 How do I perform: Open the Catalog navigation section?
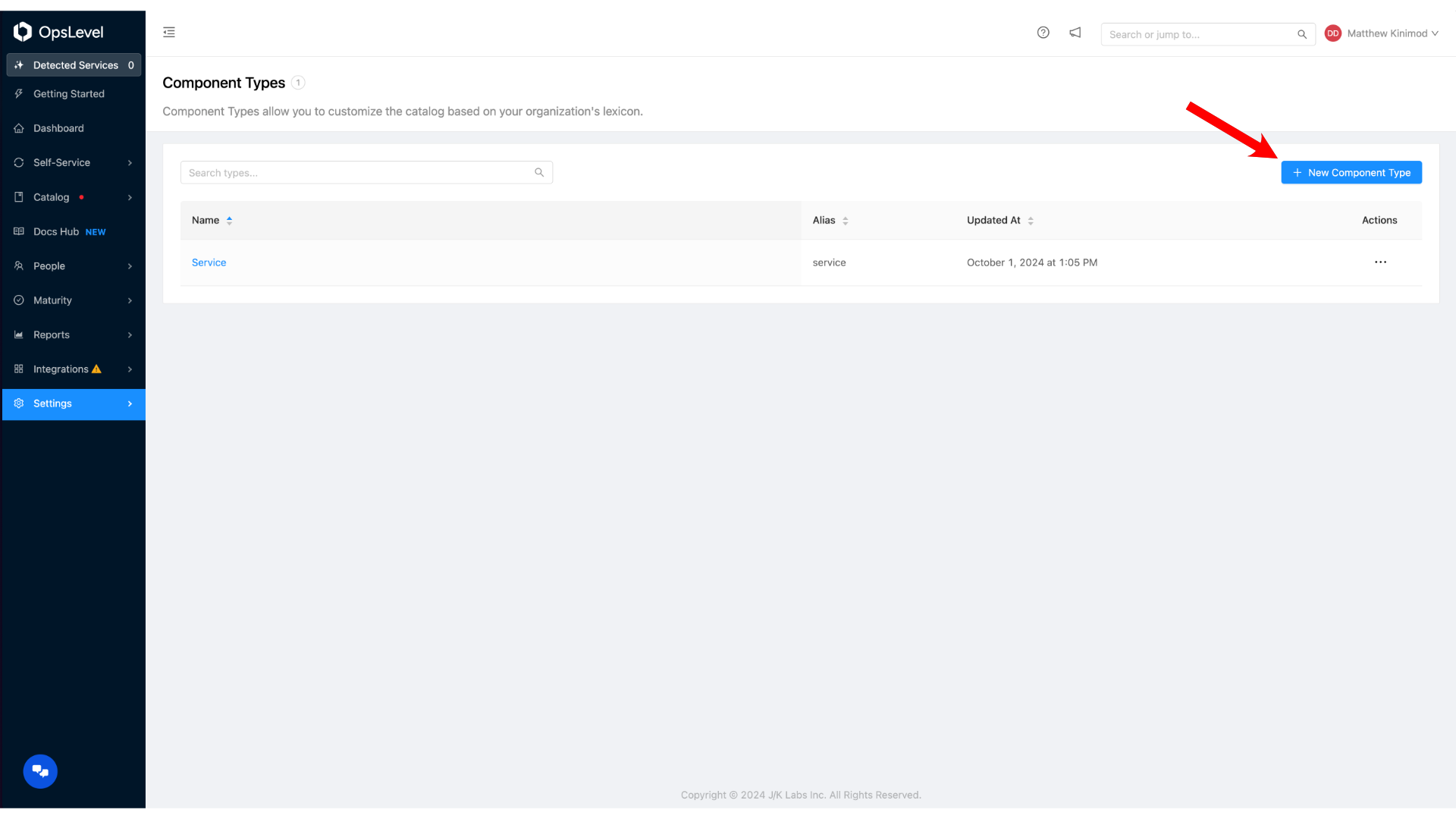tap(72, 197)
